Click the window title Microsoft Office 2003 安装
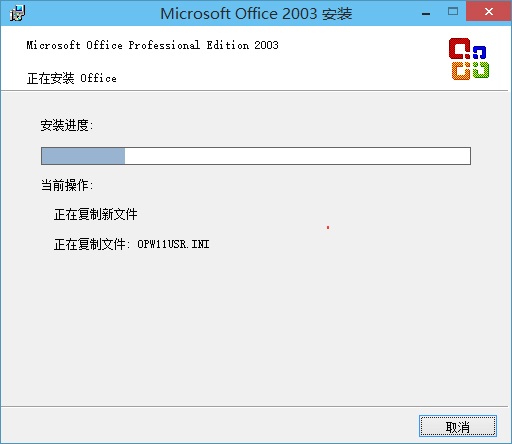This screenshot has width=512, height=444. [x=256, y=14]
